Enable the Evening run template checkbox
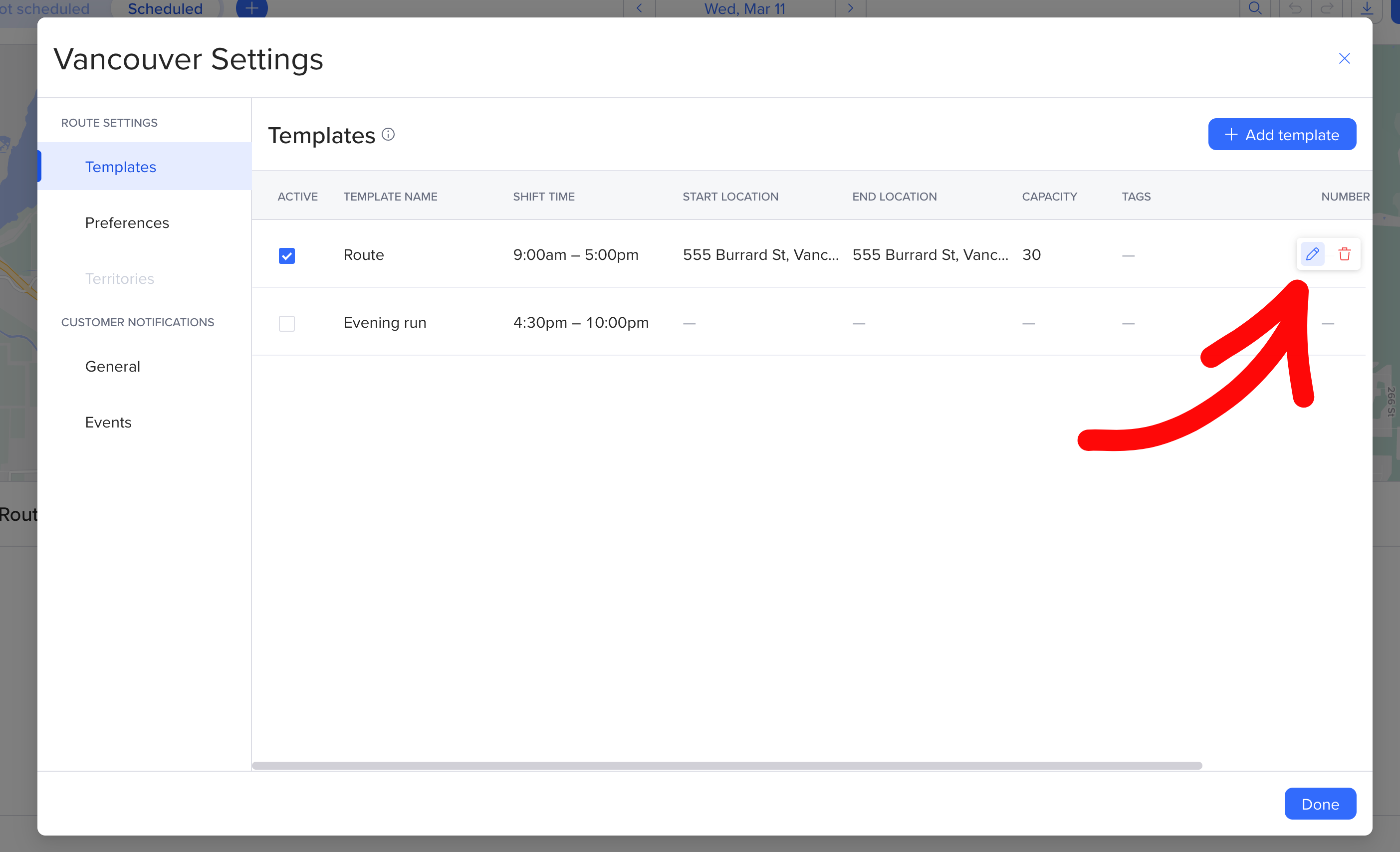 pyautogui.click(x=287, y=324)
